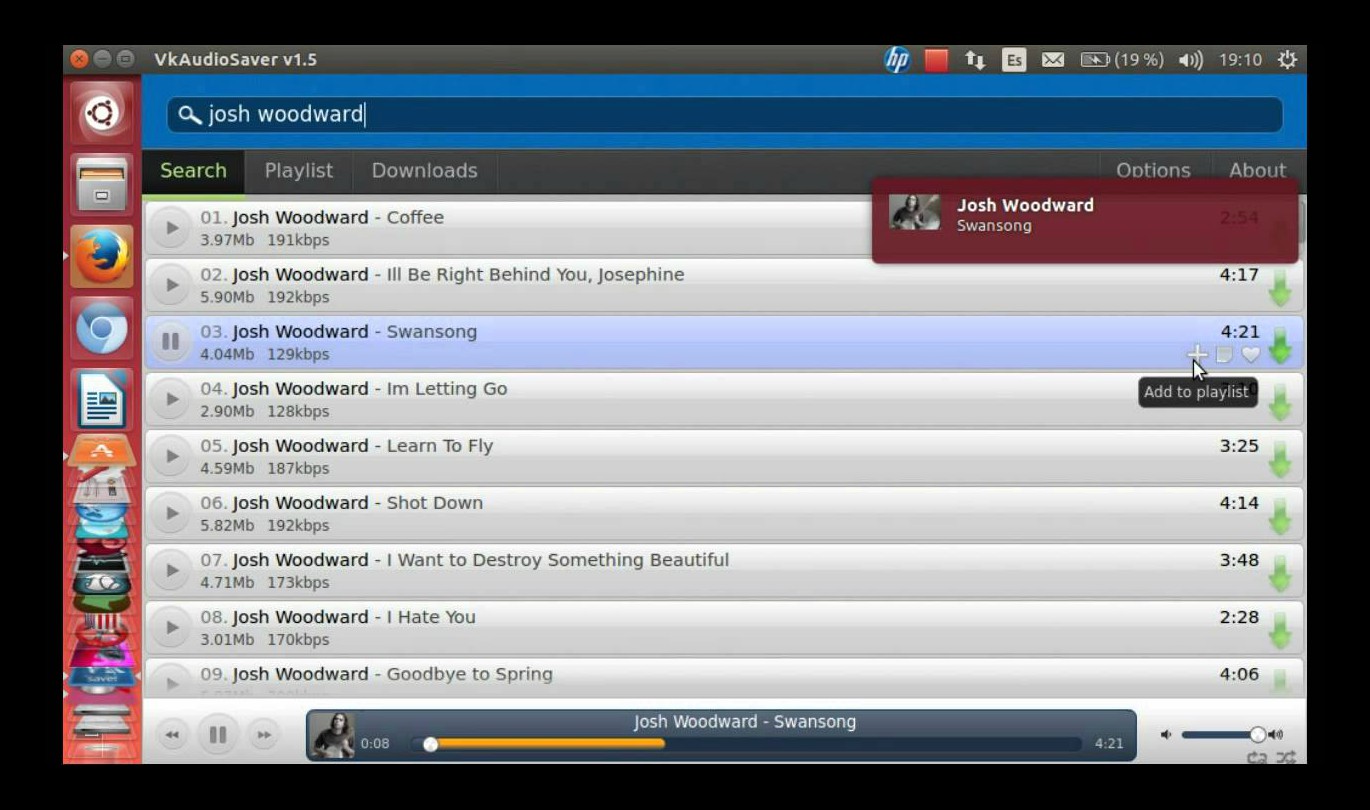This screenshot has width=1370, height=810.
Task: Open the About page
Action: (1257, 170)
